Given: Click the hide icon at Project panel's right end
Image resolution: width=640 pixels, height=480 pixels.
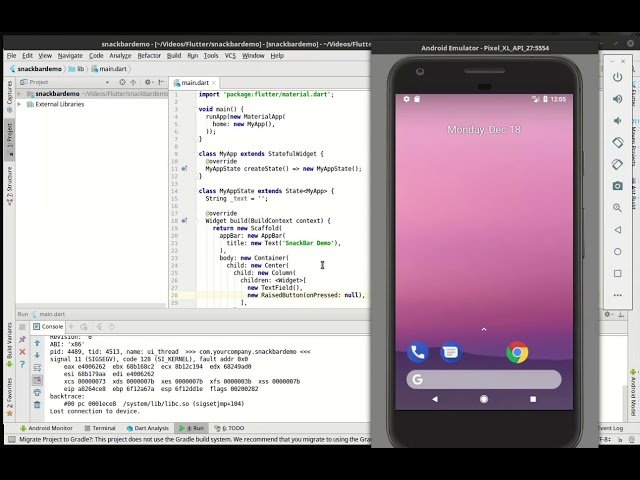Looking at the screenshot, I should pos(161,82).
